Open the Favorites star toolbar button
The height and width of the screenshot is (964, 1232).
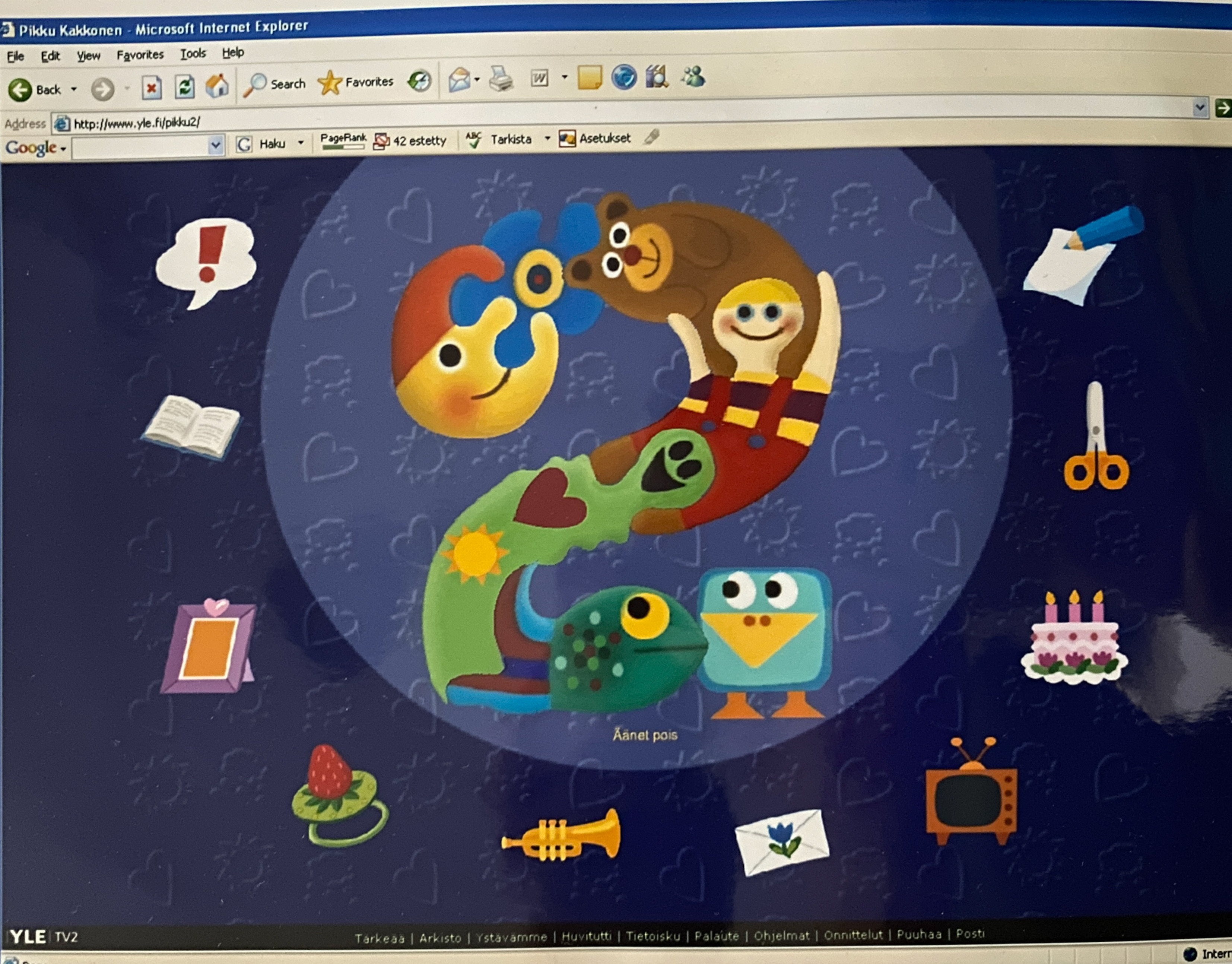coord(356,82)
